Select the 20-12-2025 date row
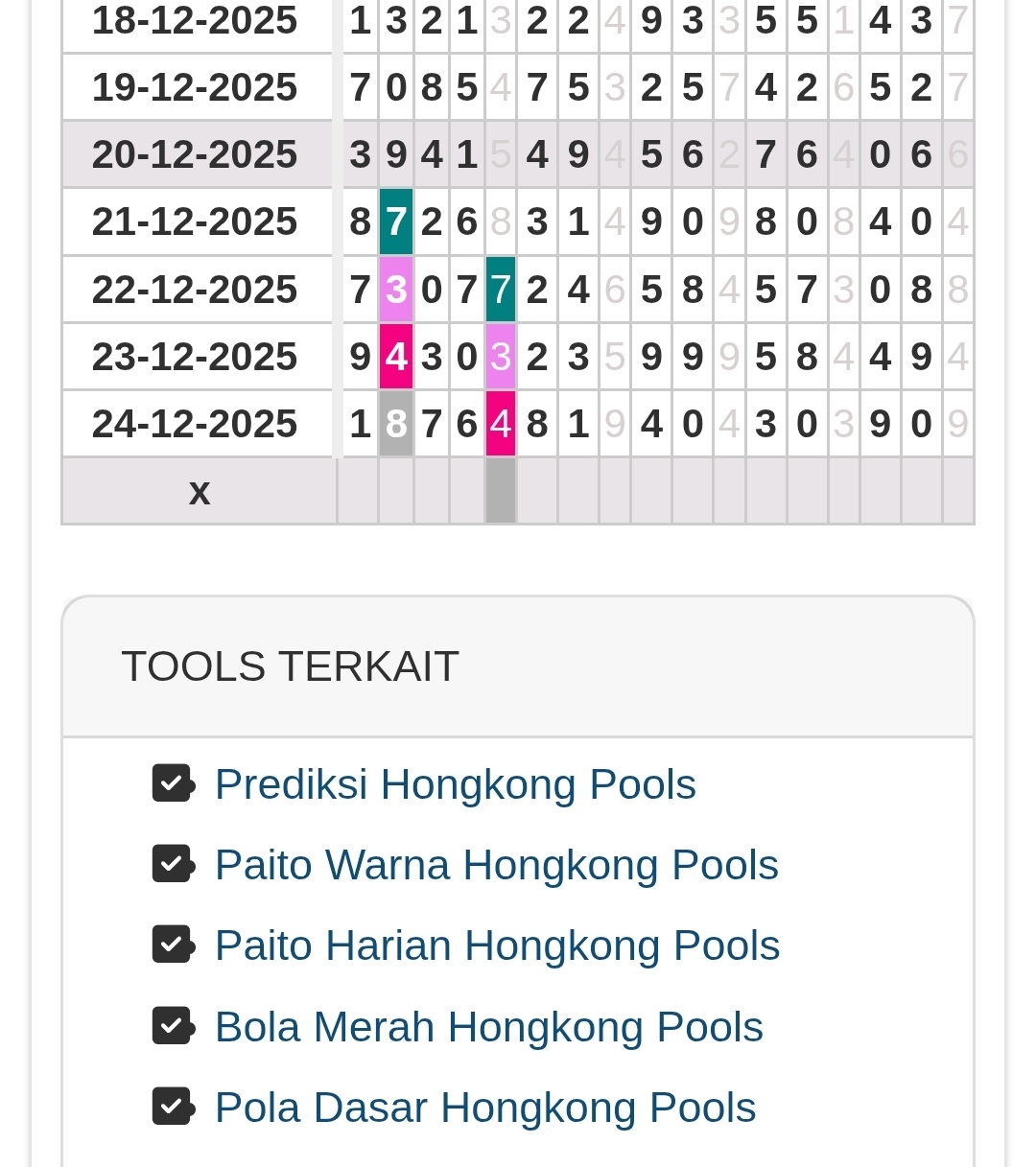 195,154
